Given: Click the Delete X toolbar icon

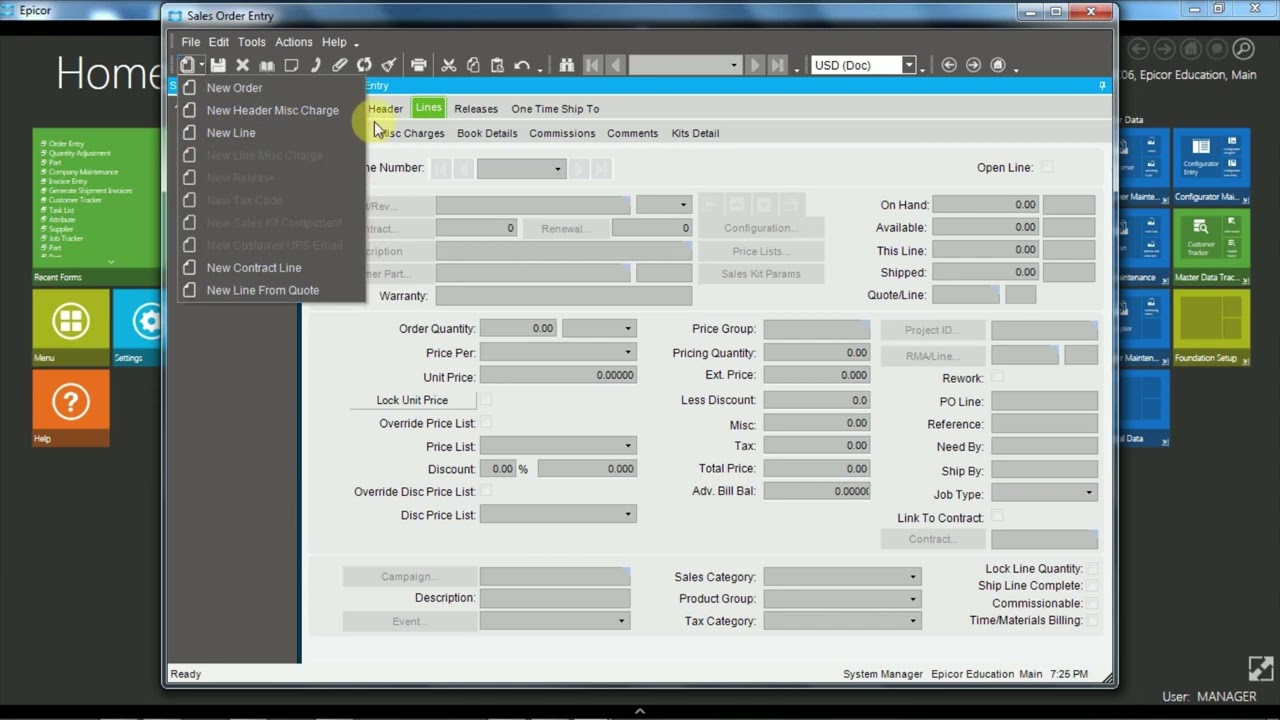Looking at the screenshot, I should click(x=242, y=65).
